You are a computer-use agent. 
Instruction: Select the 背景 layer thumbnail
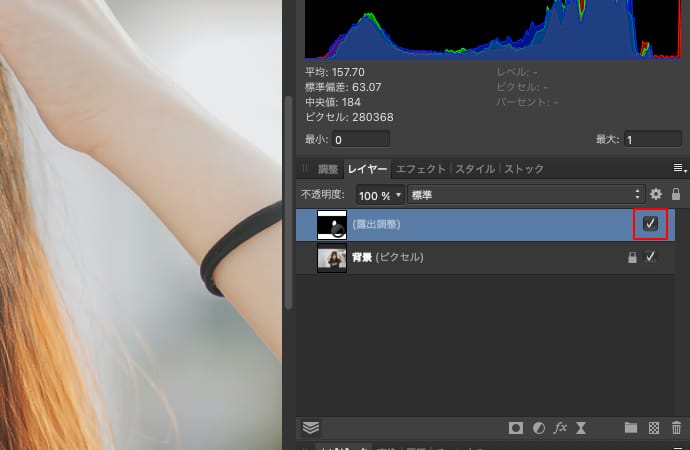(x=331, y=258)
